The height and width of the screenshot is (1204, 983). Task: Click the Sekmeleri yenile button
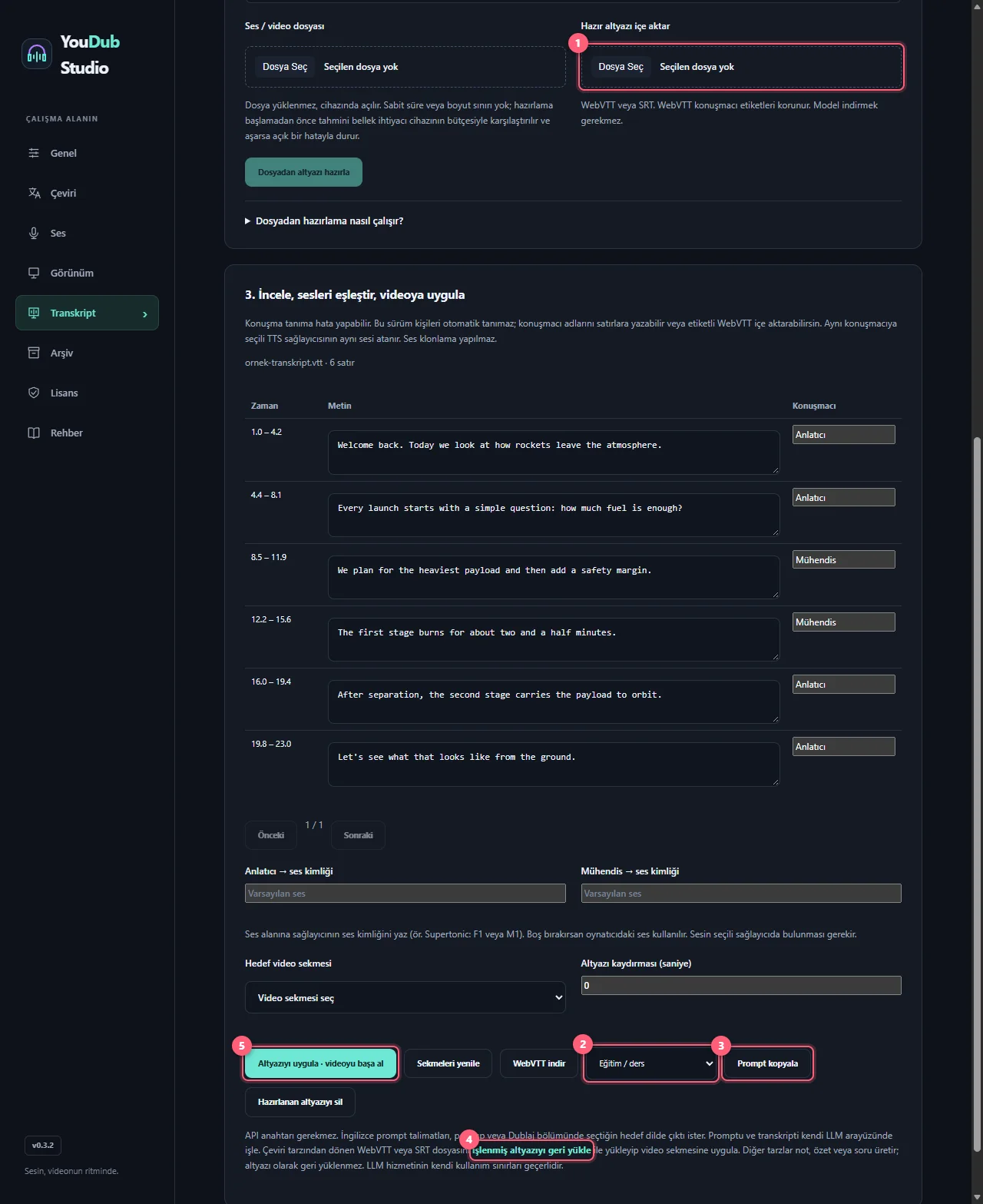point(448,1063)
